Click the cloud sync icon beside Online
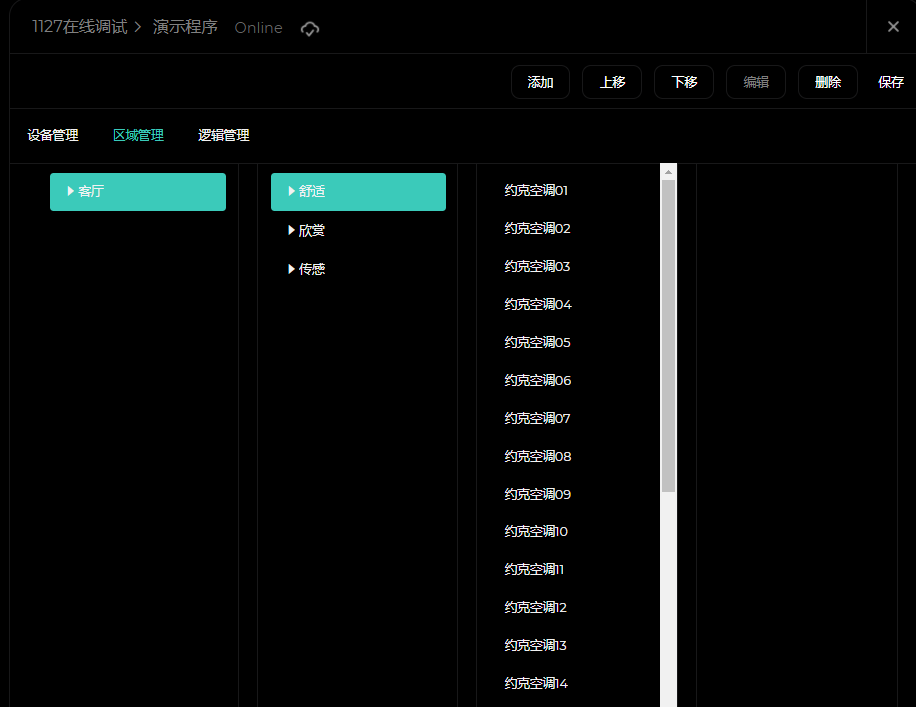 click(310, 29)
